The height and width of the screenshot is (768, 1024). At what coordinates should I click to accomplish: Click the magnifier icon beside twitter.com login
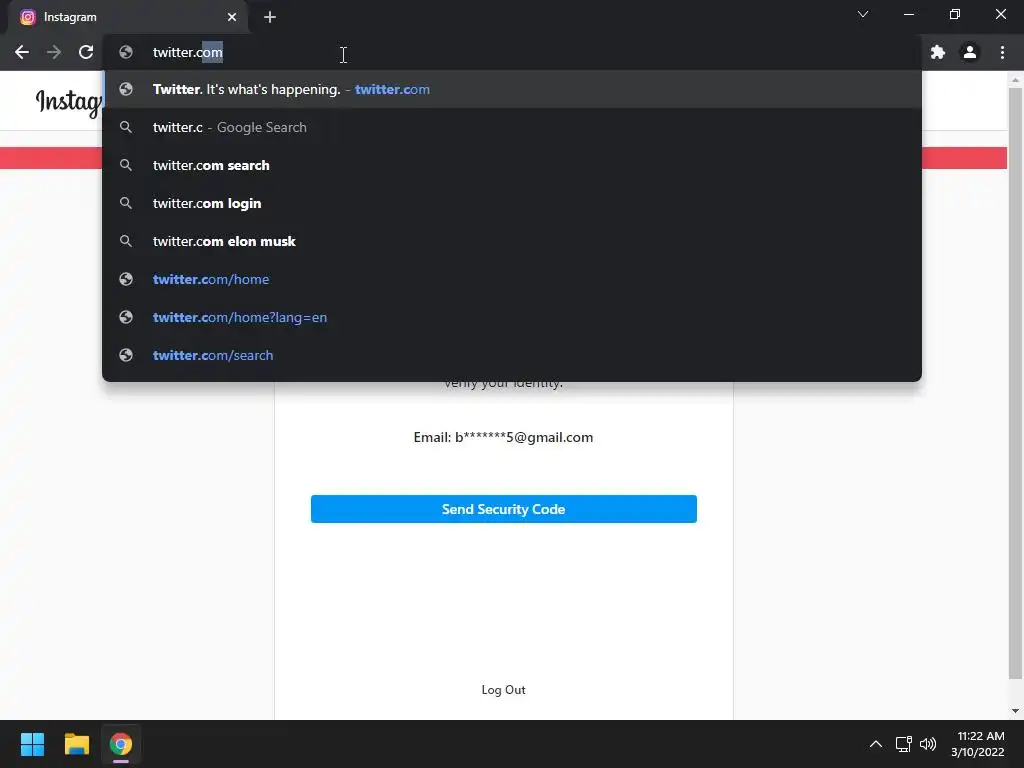pyautogui.click(x=126, y=203)
